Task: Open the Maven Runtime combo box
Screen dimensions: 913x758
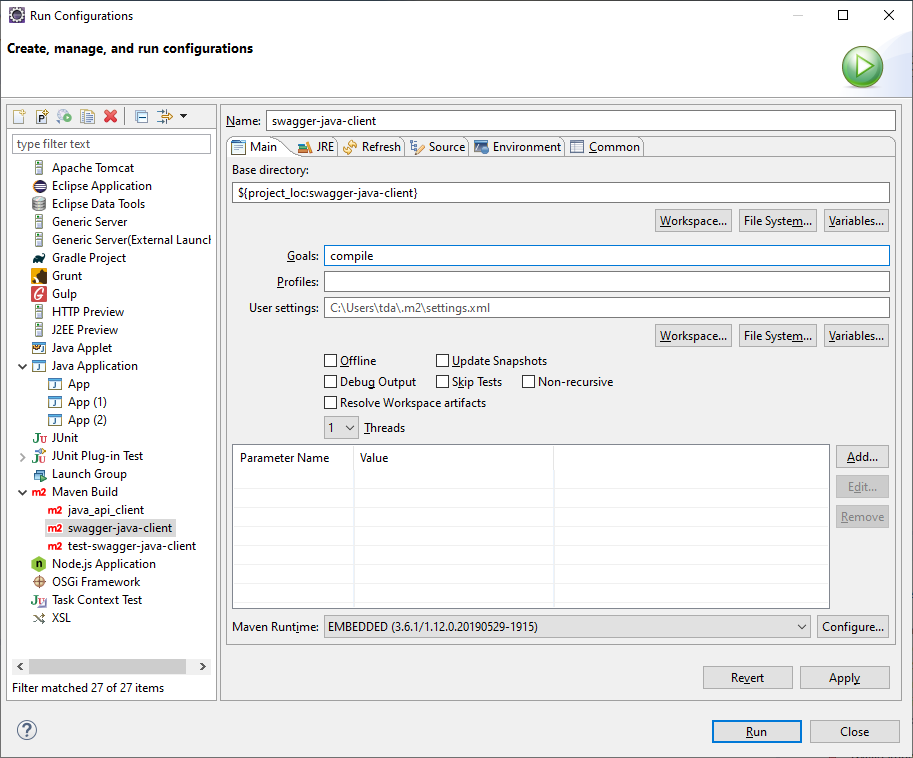Action: point(566,627)
